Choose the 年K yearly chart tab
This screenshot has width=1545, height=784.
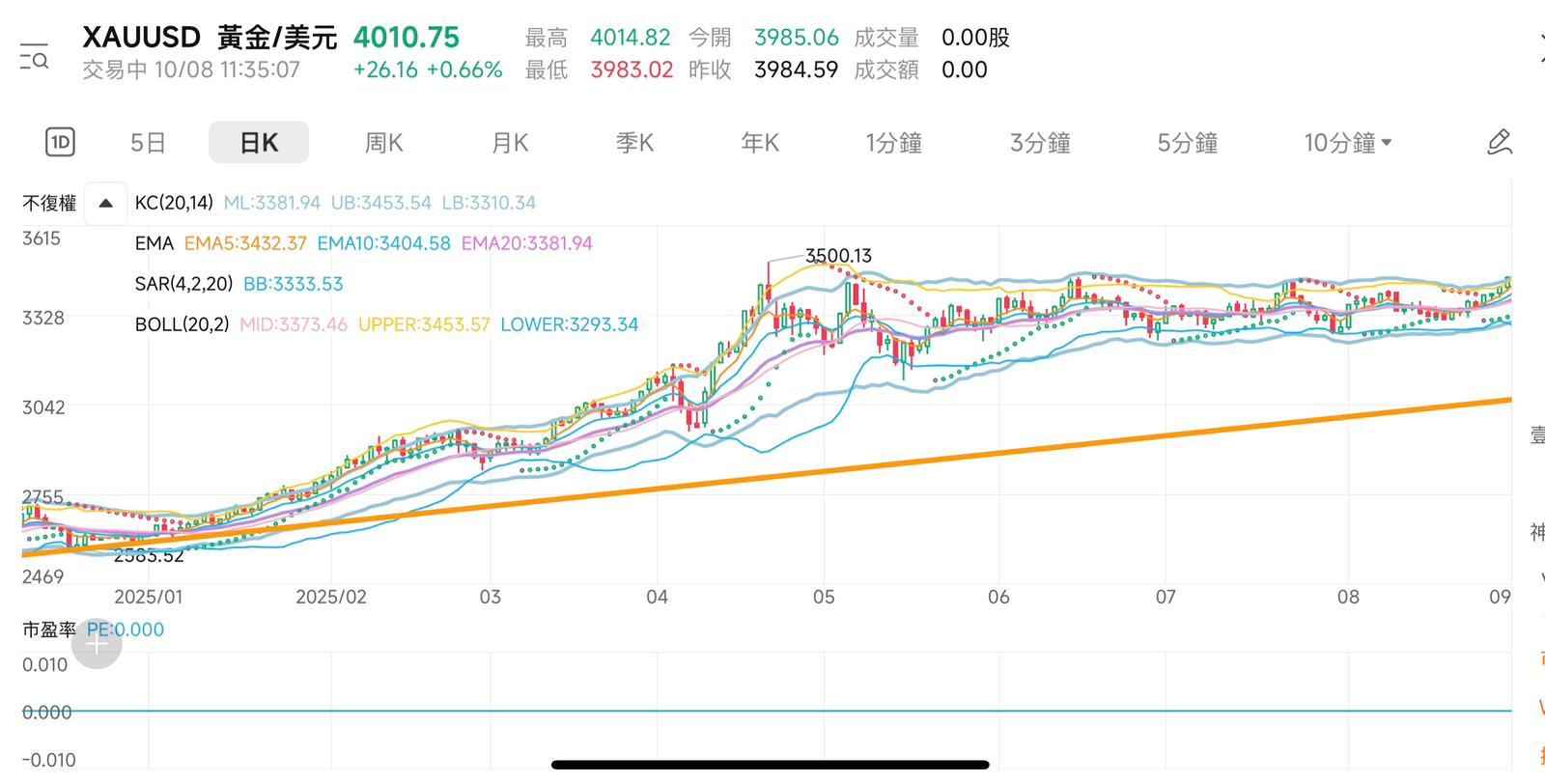pyautogui.click(x=760, y=143)
